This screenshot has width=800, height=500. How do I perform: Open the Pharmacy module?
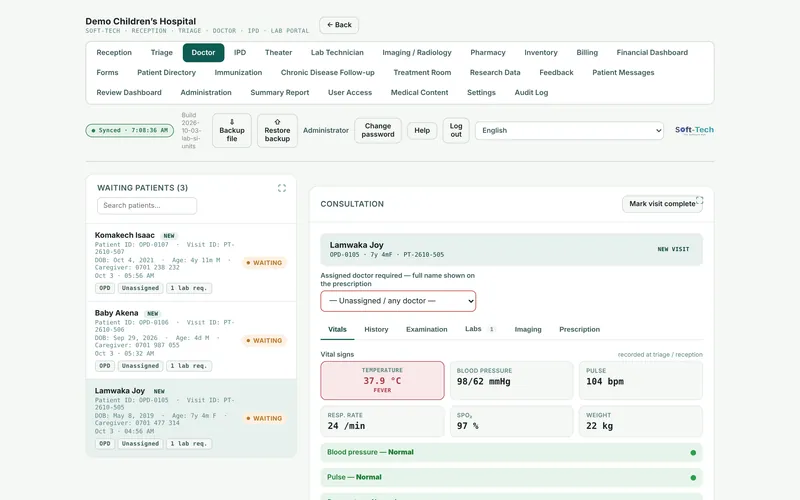click(488, 53)
